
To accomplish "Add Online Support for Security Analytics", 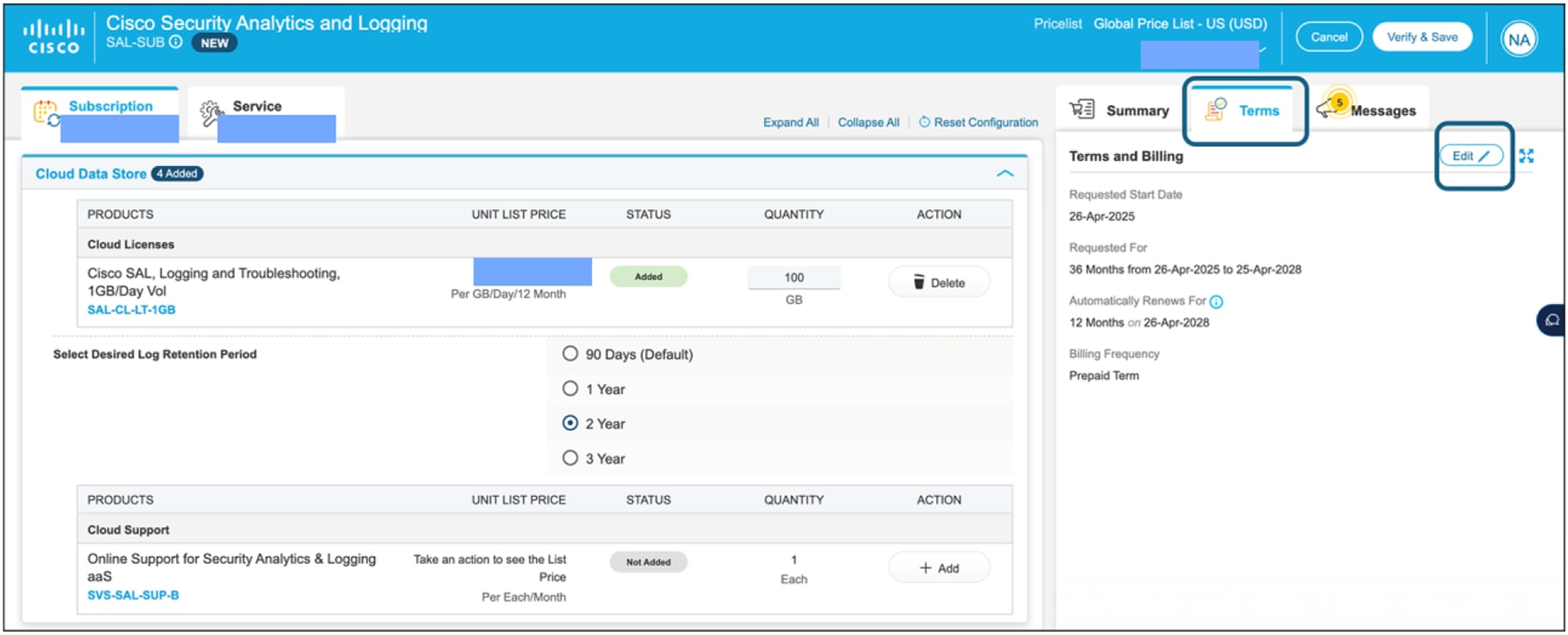I will tap(939, 568).
